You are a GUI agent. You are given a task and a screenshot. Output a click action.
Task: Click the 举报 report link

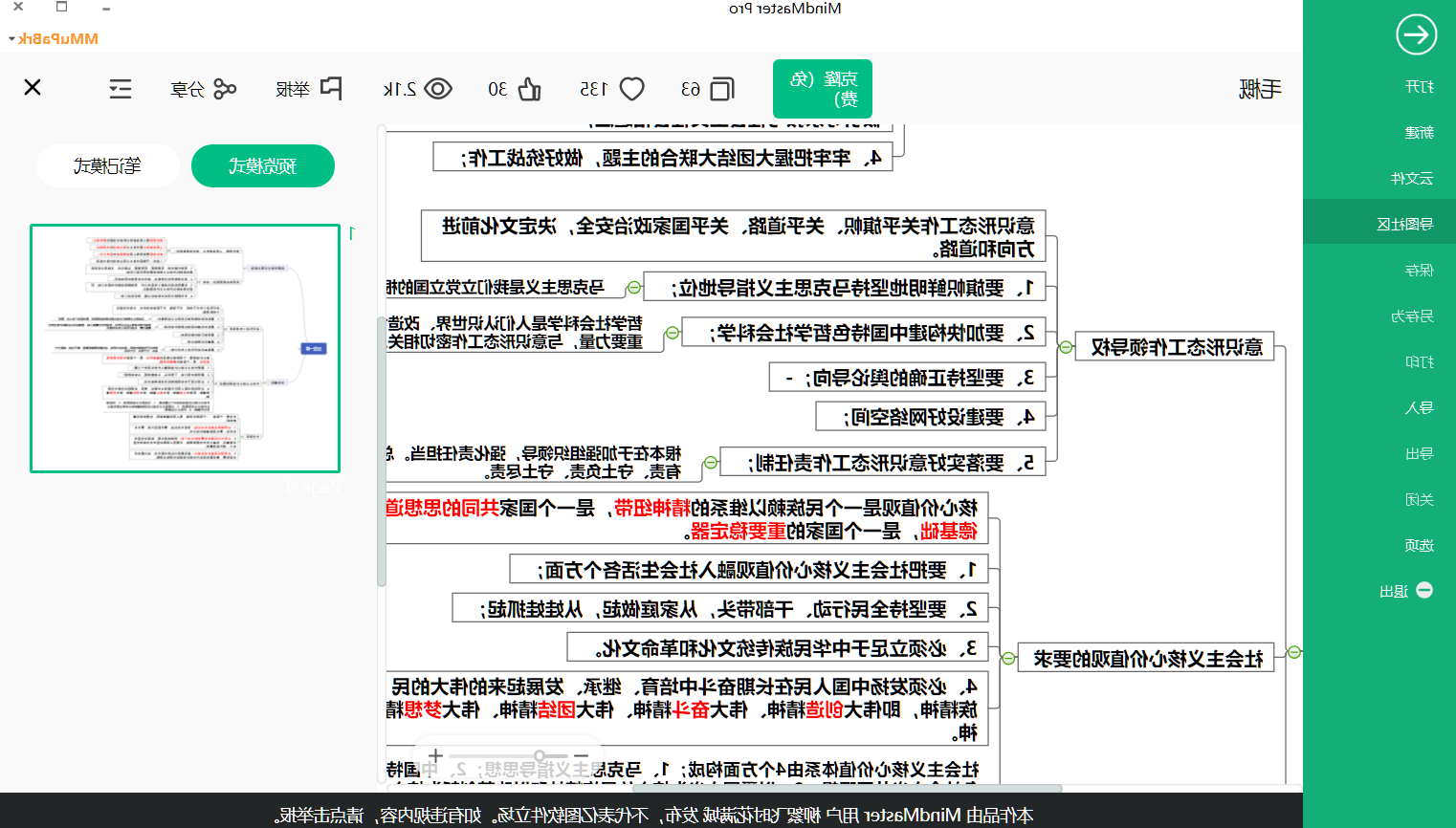click(x=293, y=89)
